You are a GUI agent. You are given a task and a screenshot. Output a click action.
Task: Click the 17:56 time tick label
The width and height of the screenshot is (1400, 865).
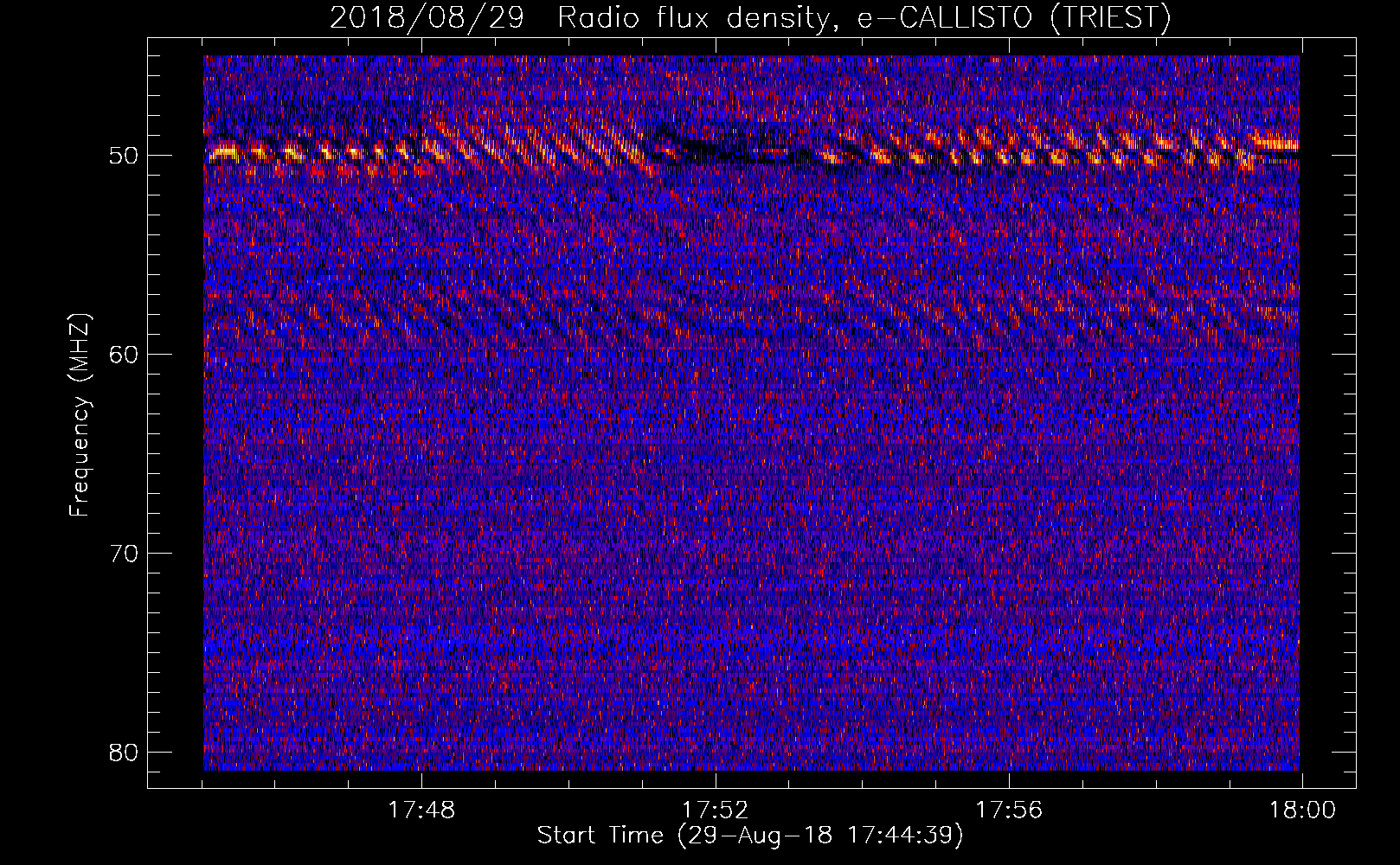tap(1009, 811)
